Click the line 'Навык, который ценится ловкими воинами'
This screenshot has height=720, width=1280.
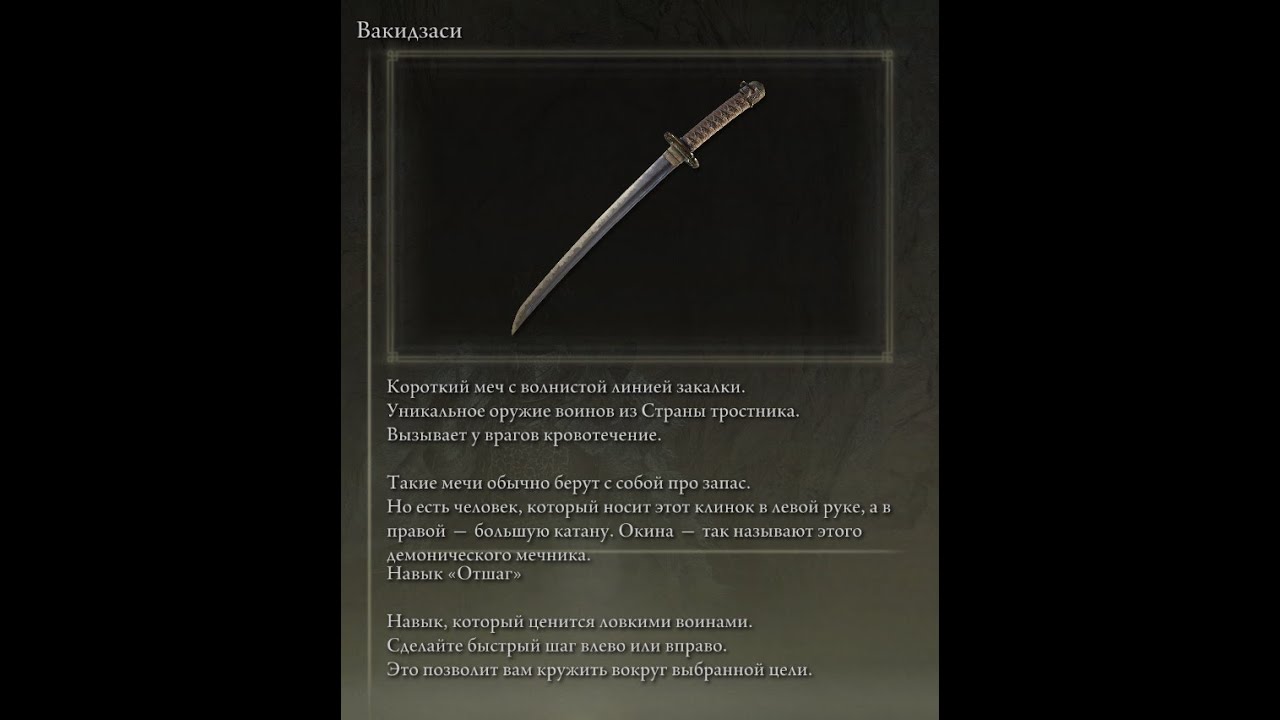pos(569,622)
